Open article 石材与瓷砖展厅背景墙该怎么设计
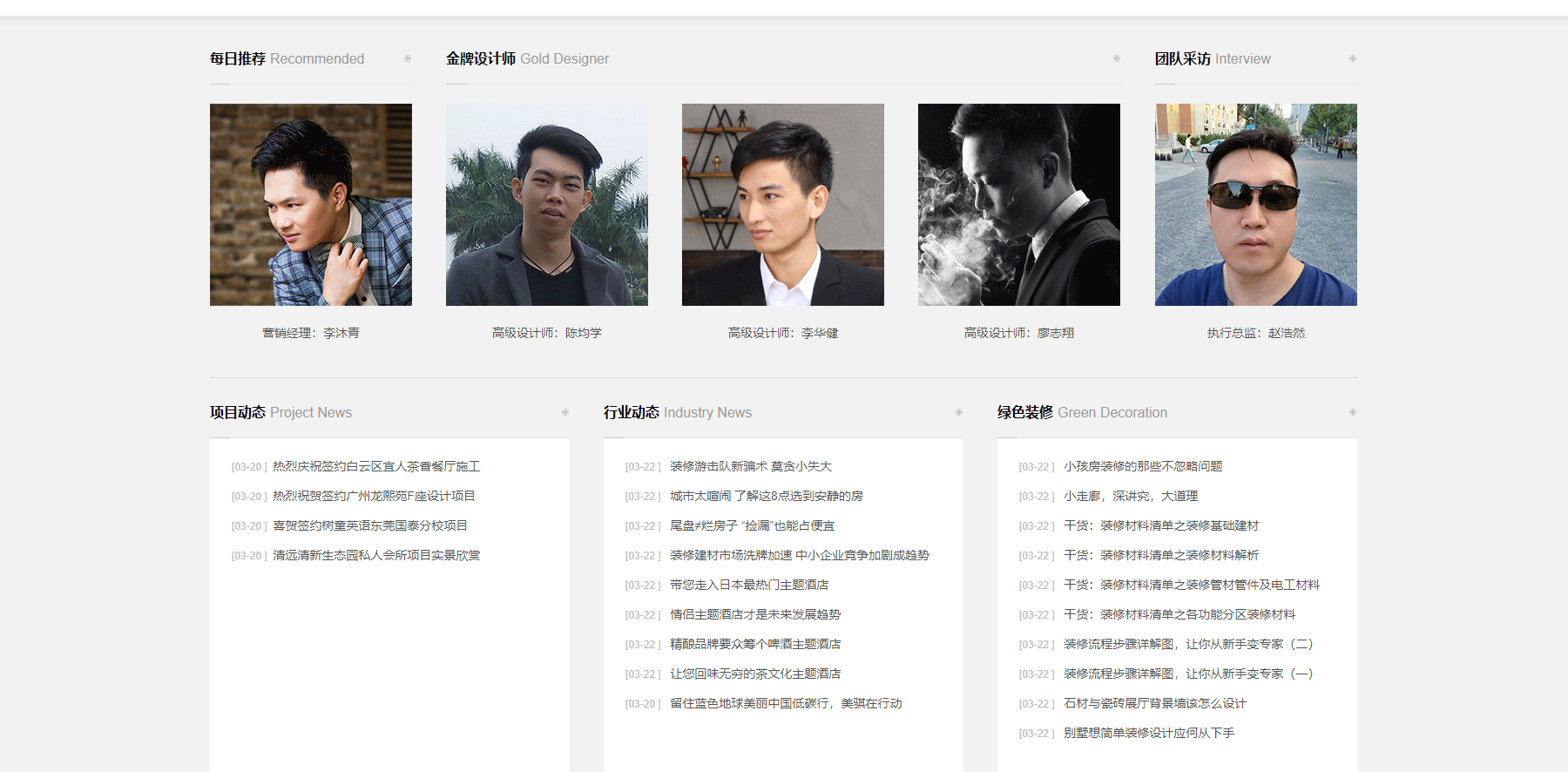This screenshot has height=772, width=1568. tap(1154, 704)
